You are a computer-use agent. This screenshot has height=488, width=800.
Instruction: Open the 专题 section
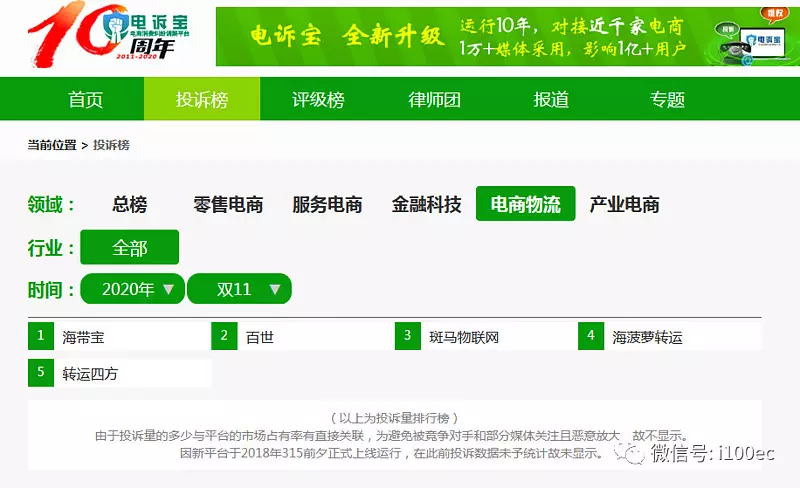coord(667,99)
